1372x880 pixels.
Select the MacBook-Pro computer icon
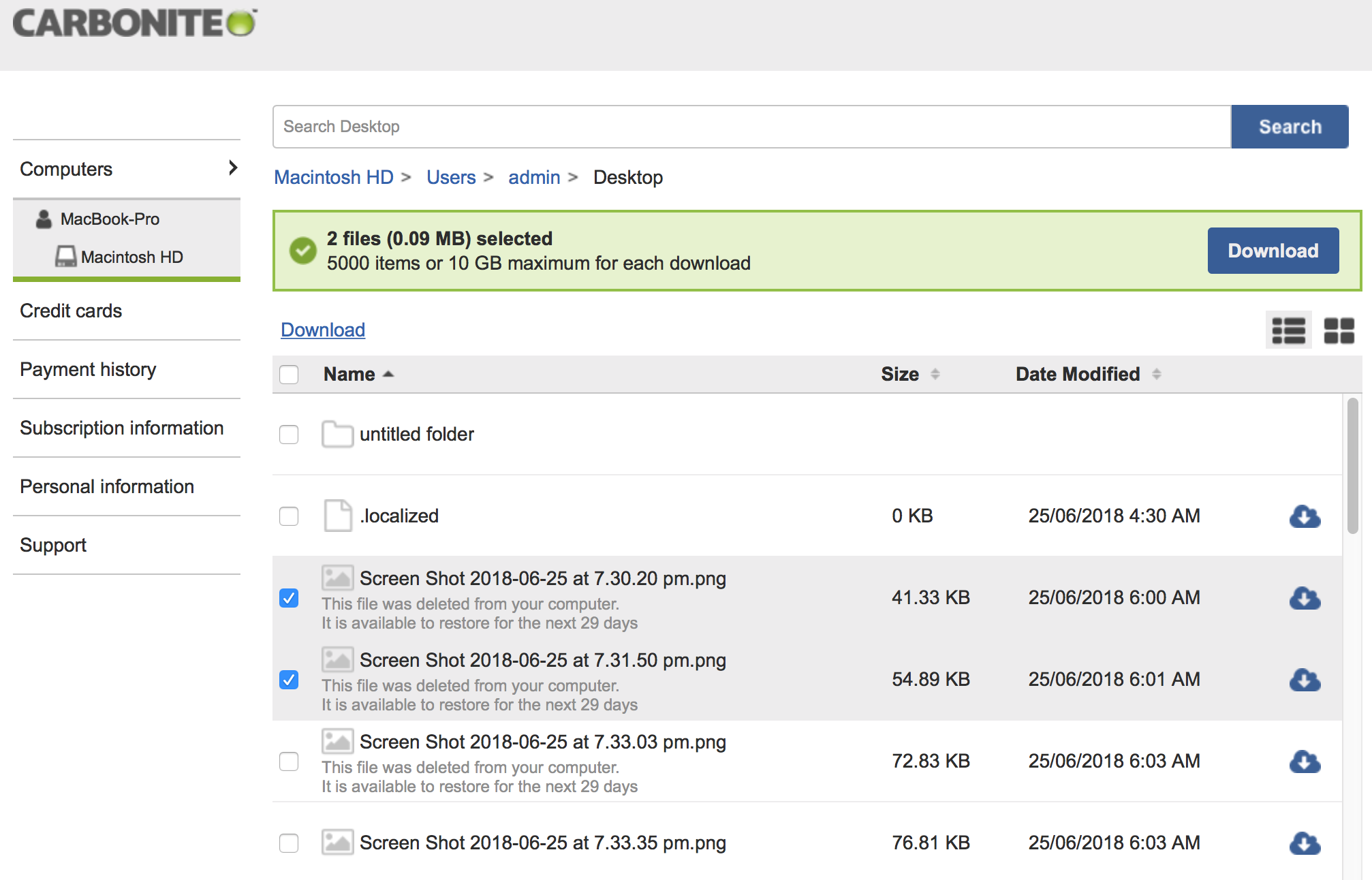(x=43, y=219)
